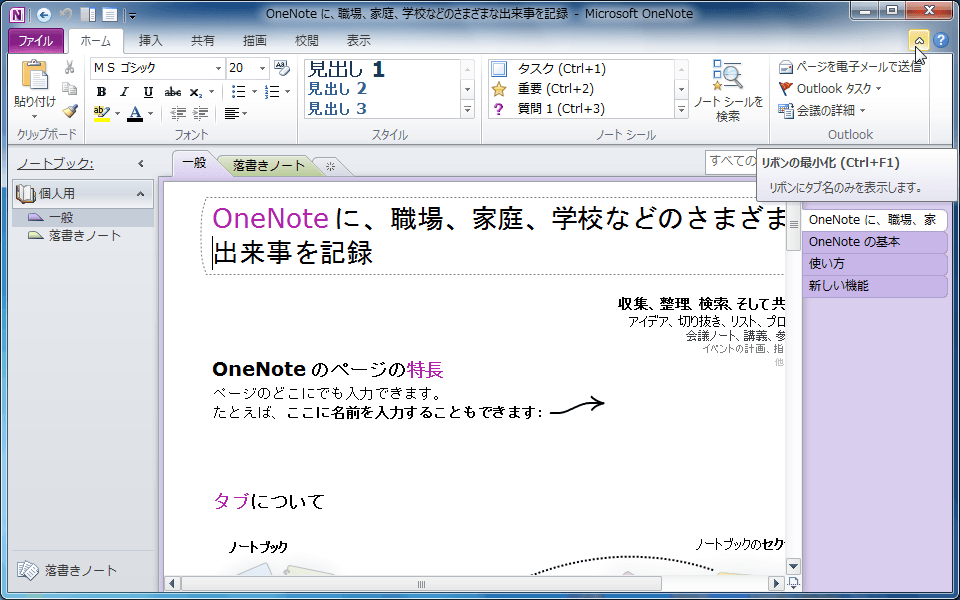960x600 pixels.
Task: Select 落書きノート section in notebook tree
Action: tap(84, 236)
